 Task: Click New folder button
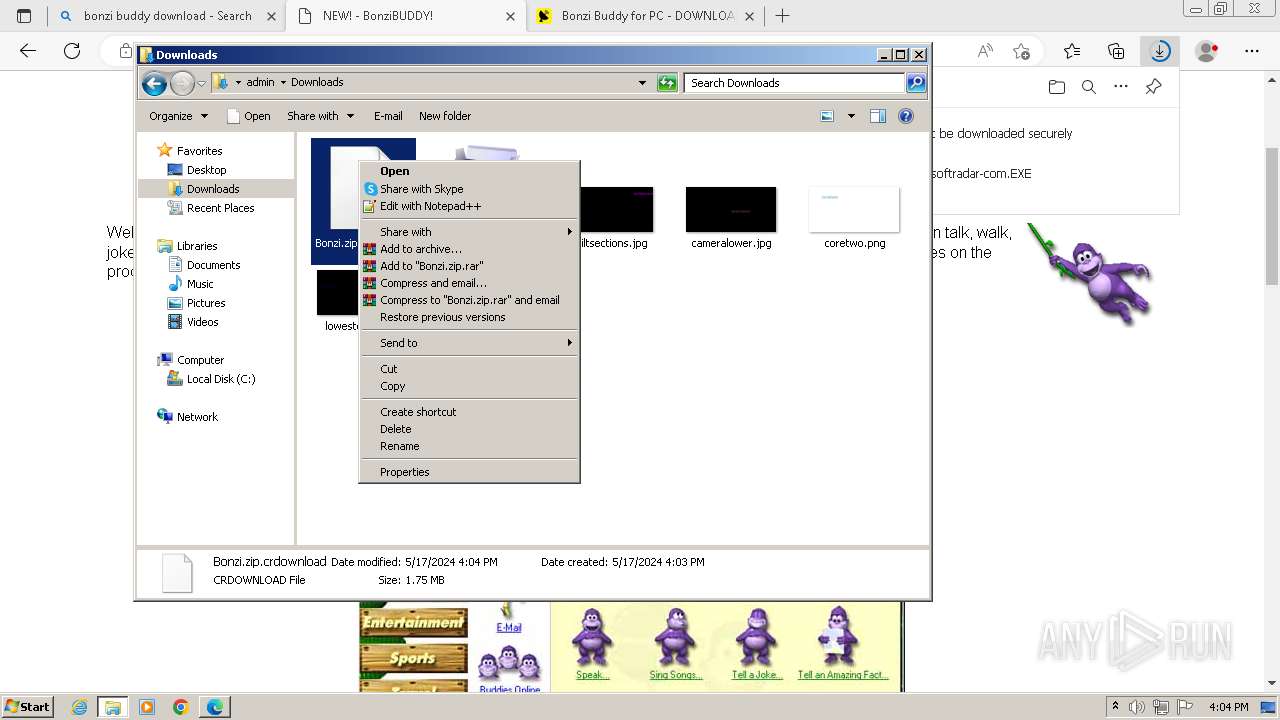(445, 116)
